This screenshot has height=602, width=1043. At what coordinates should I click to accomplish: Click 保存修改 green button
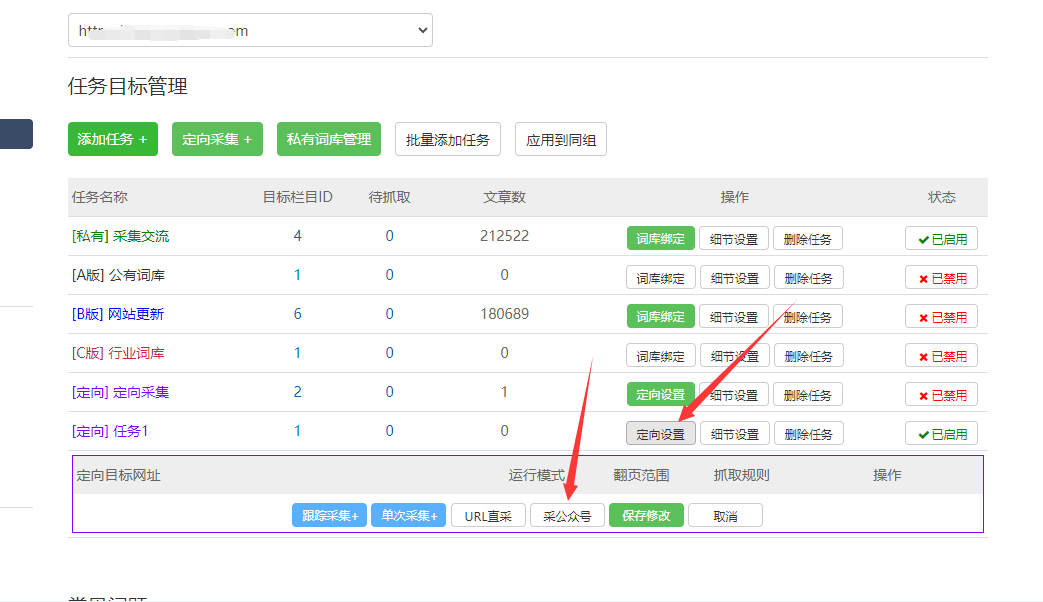click(646, 515)
